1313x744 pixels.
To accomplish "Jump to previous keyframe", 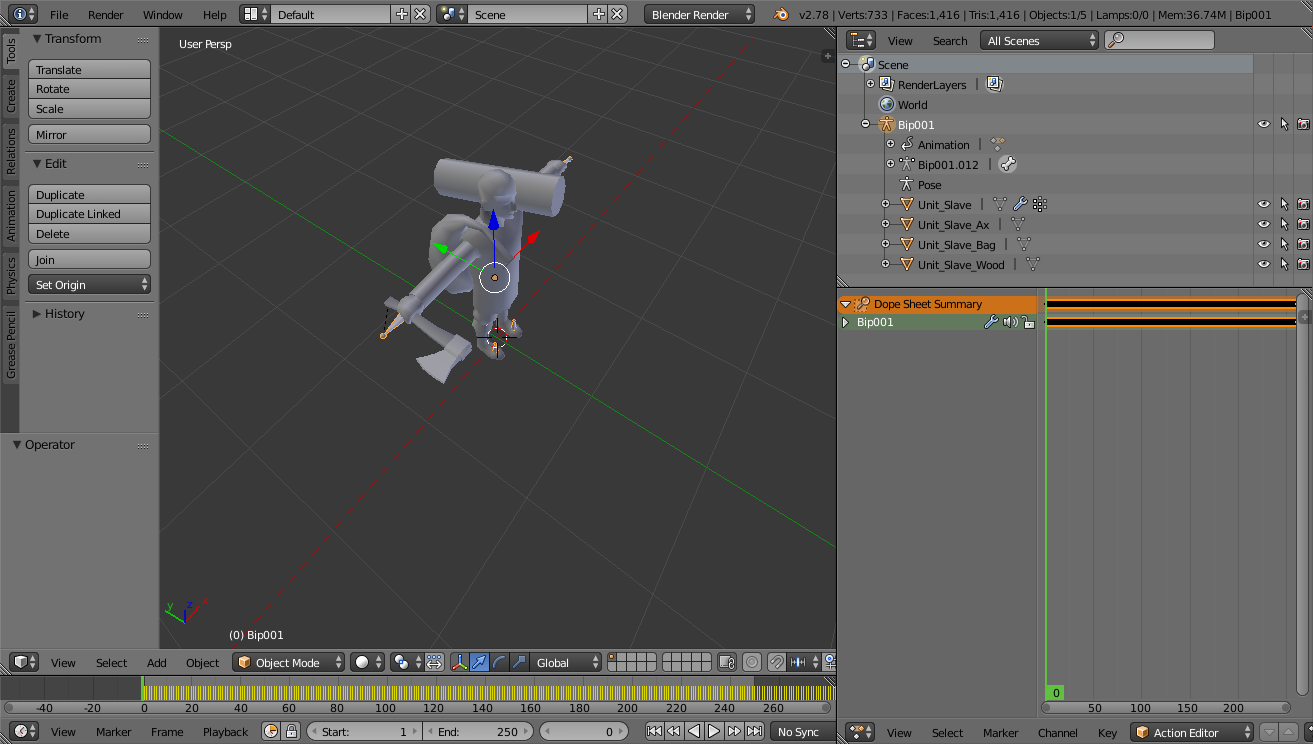I will click(x=674, y=731).
